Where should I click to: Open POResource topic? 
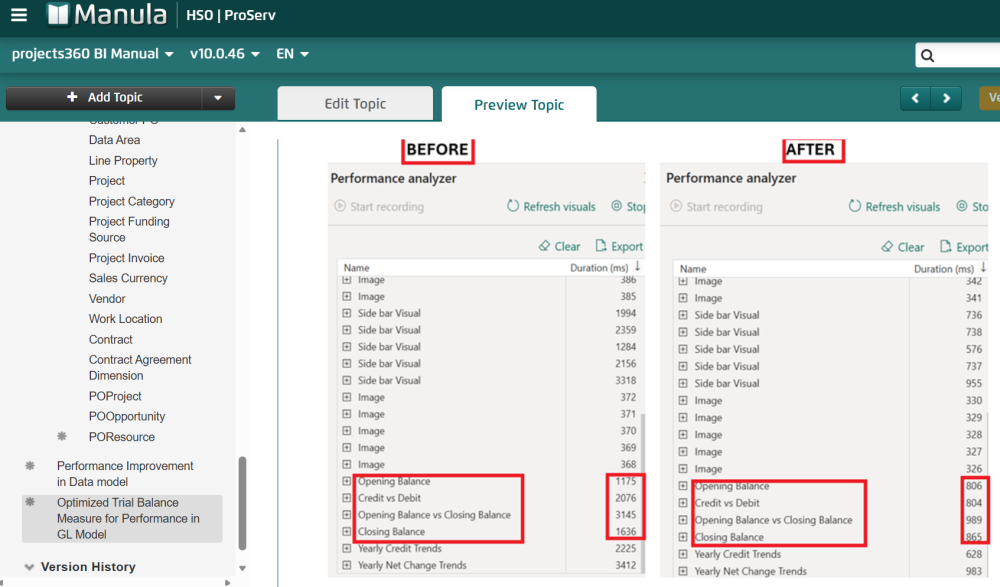(122, 437)
